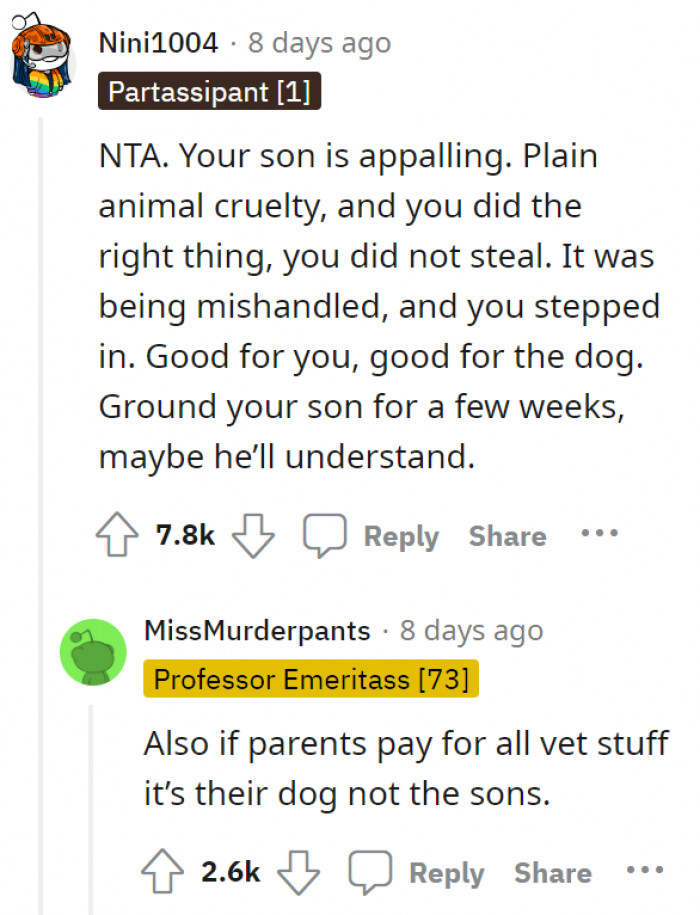Viewport: 700px width, 915px height.
Task: Open the overflow menu on Nini1004's comment
Action: 597,534
